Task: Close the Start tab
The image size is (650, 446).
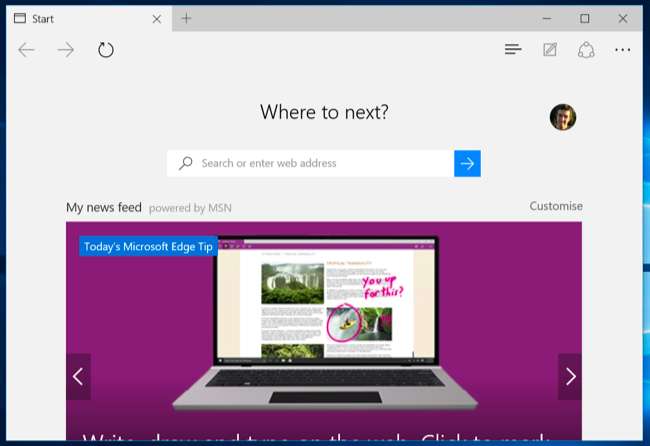Action: tap(157, 19)
